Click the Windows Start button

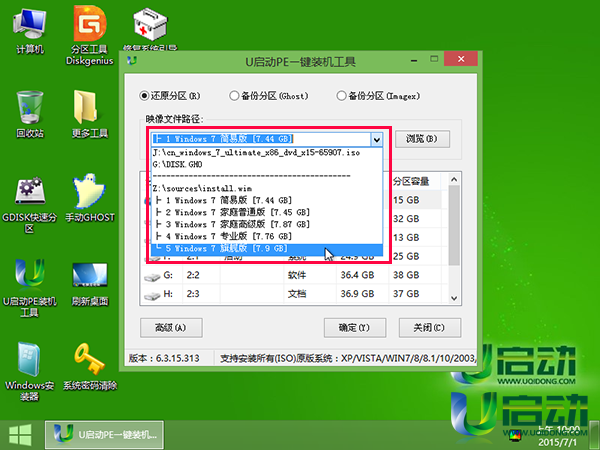(x=20, y=435)
